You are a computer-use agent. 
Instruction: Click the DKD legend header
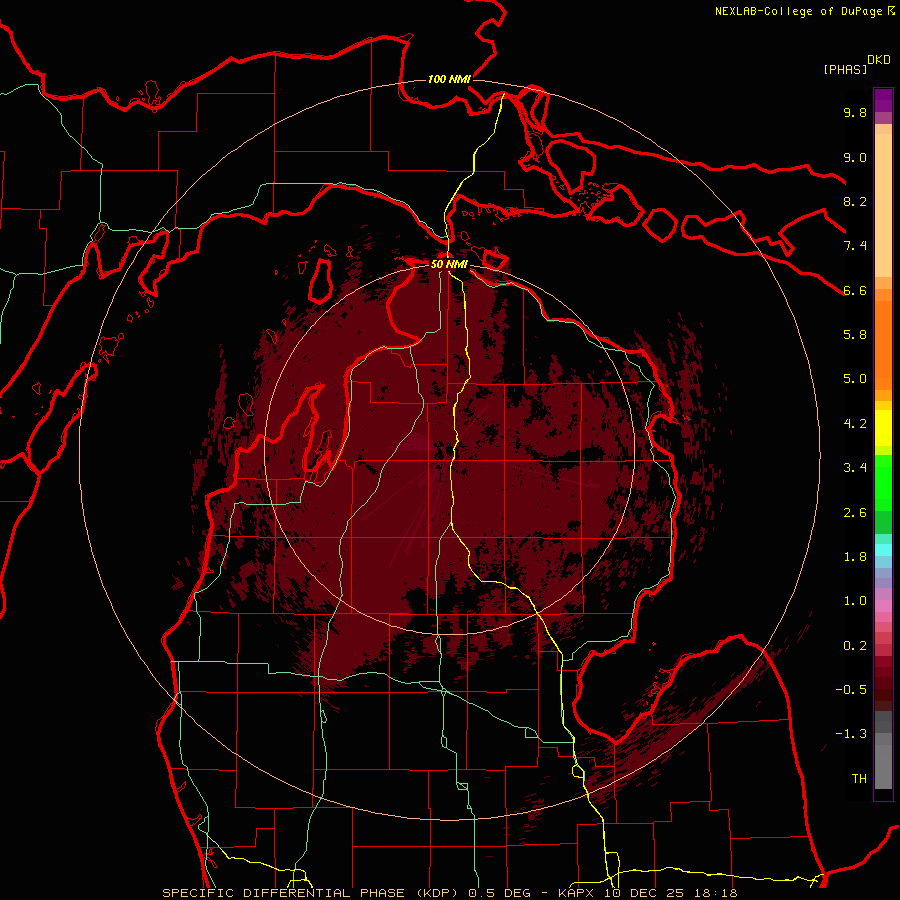(x=879, y=60)
